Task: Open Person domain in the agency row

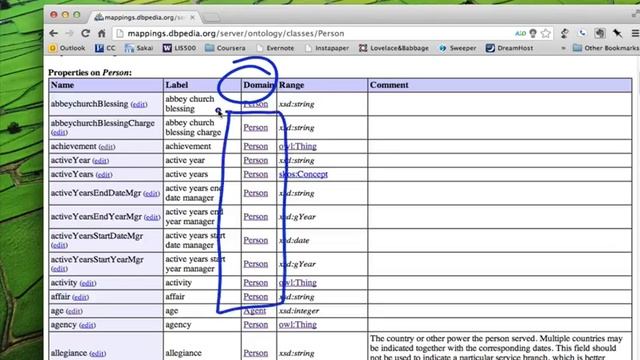Action: pos(256,324)
